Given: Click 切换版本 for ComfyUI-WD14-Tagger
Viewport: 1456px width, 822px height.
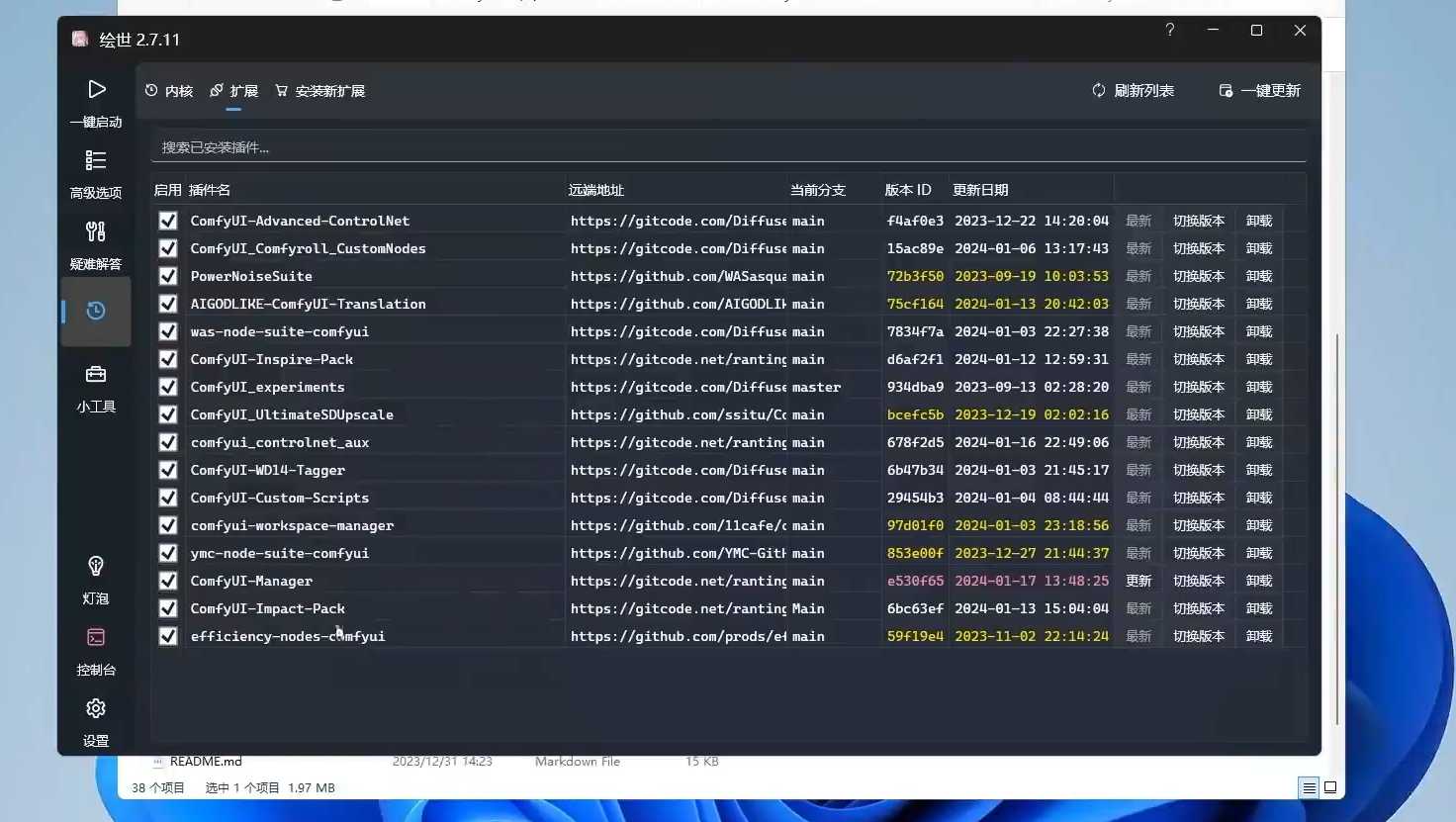Looking at the screenshot, I should [x=1199, y=470].
